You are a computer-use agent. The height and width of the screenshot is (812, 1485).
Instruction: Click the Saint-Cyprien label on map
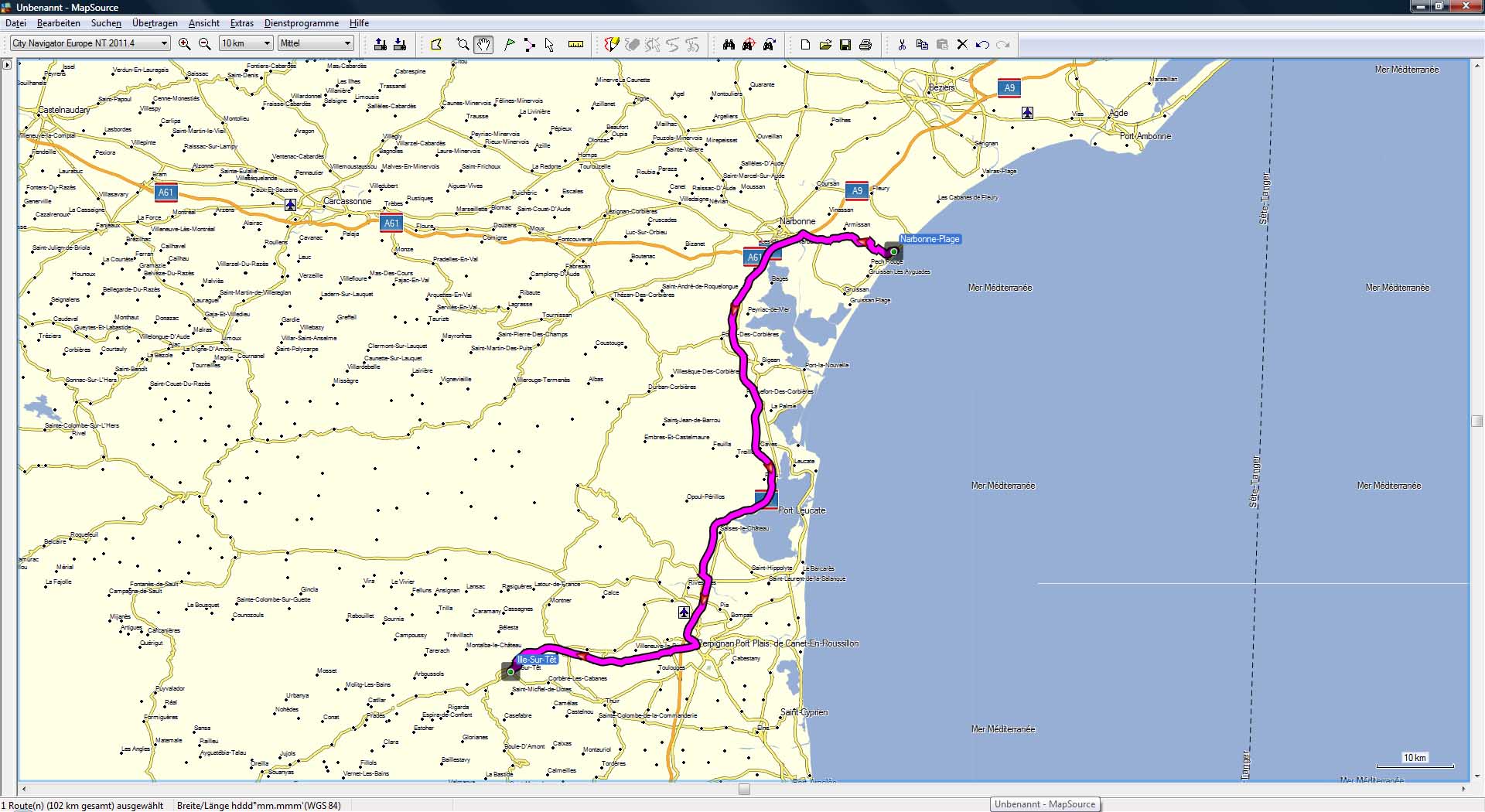[x=804, y=712]
